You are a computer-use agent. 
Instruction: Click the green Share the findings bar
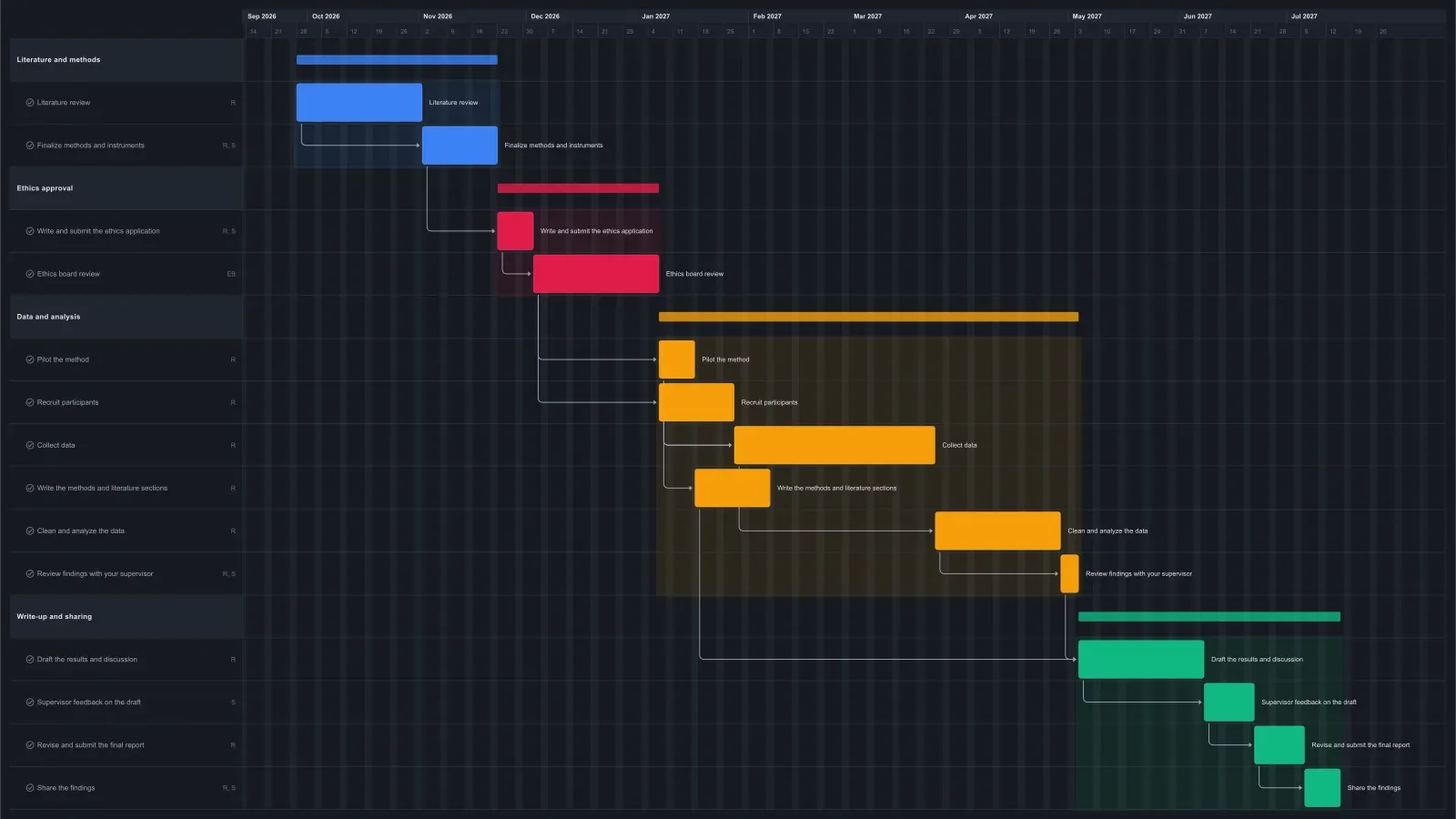click(x=1322, y=788)
